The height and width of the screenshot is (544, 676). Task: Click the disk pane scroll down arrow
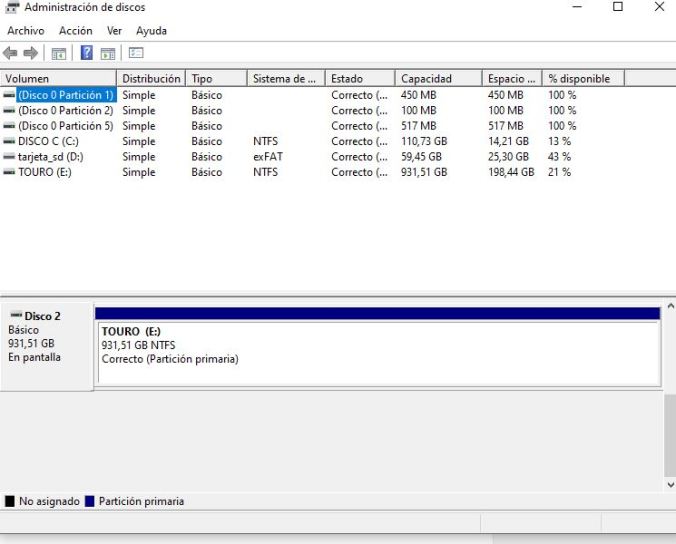coord(669,485)
